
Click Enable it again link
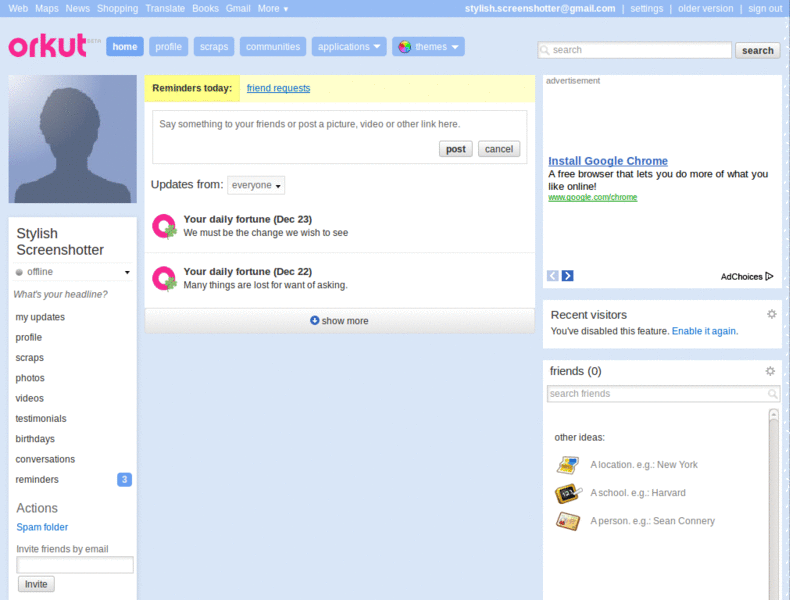tap(704, 331)
